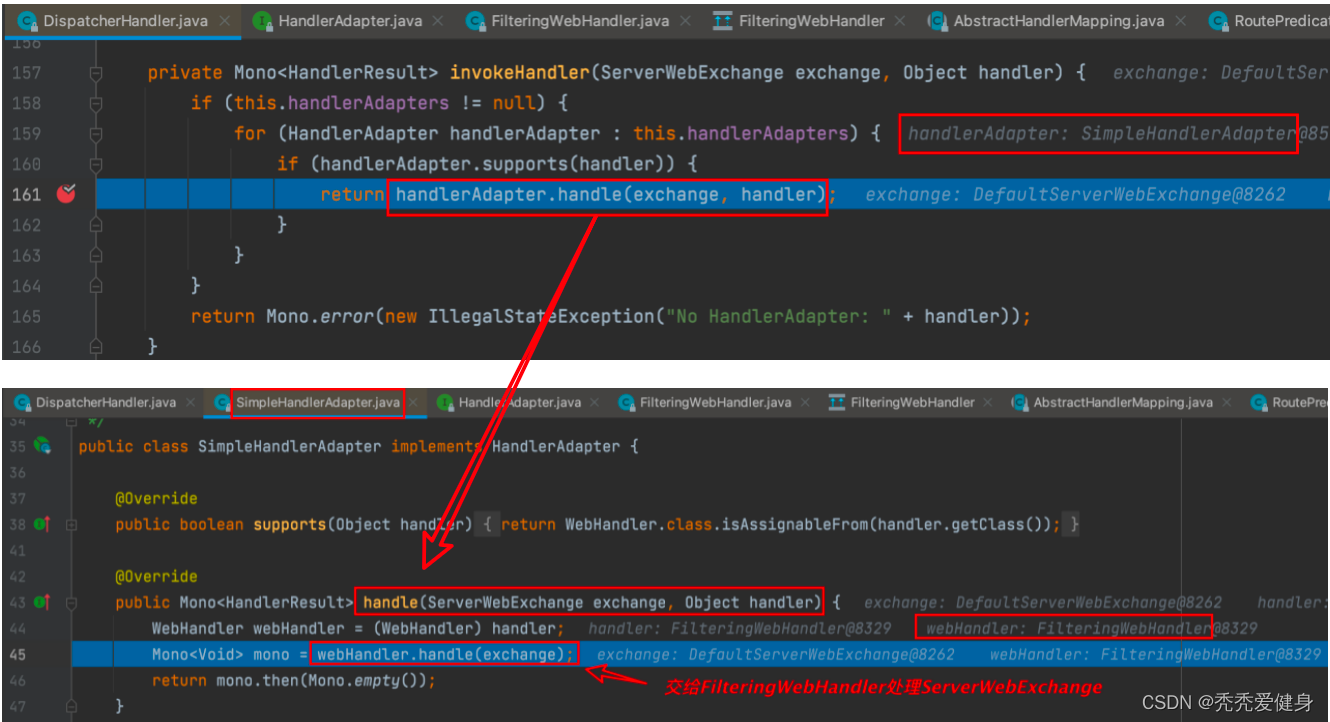Open AbstractHandlerMapping.java tab in SimpleHandlerAdapter editor
Viewport: 1330px width, 722px height.
(1123, 402)
